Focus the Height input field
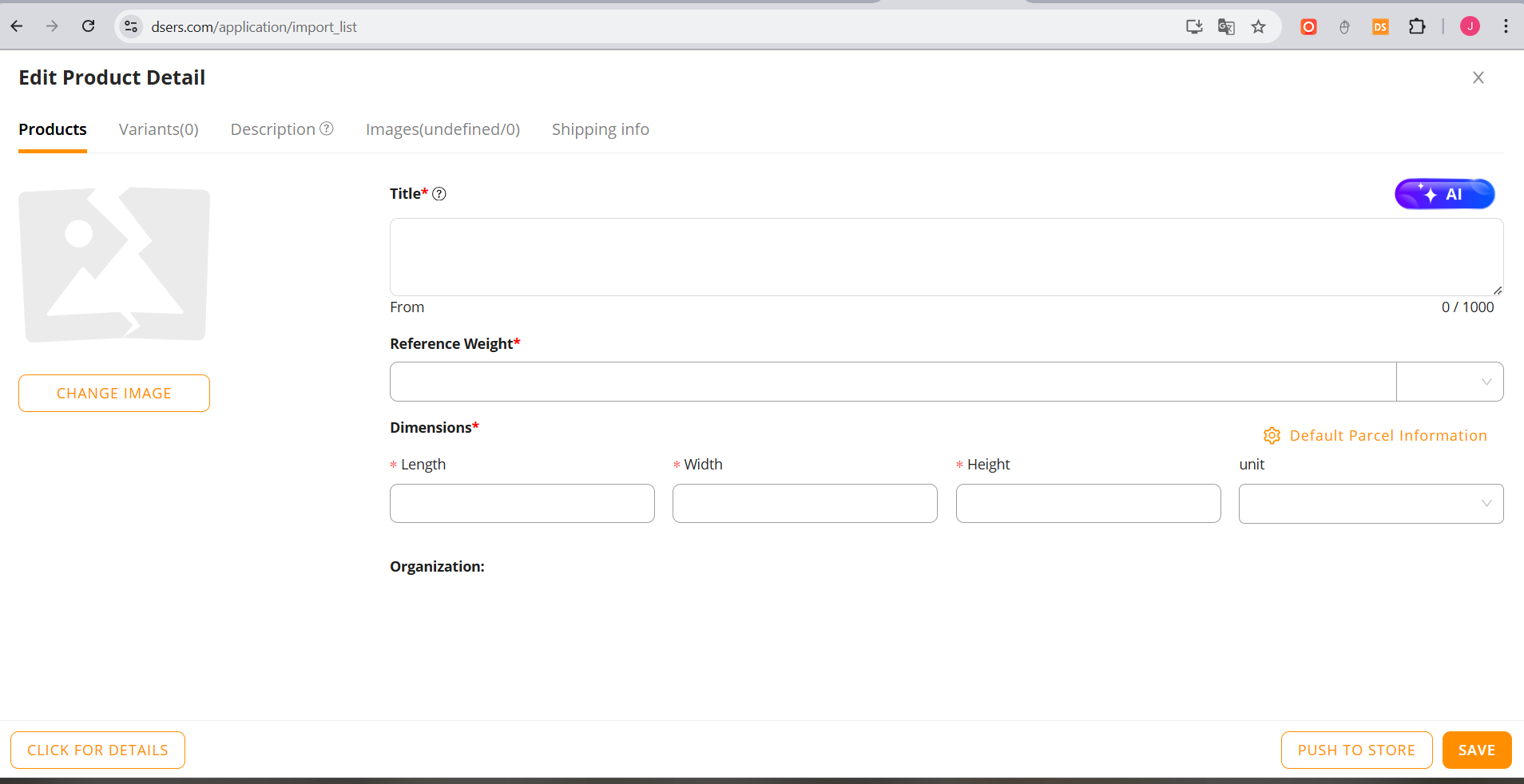Viewport: 1524px width, 784px height. [x=1089, y=504]
